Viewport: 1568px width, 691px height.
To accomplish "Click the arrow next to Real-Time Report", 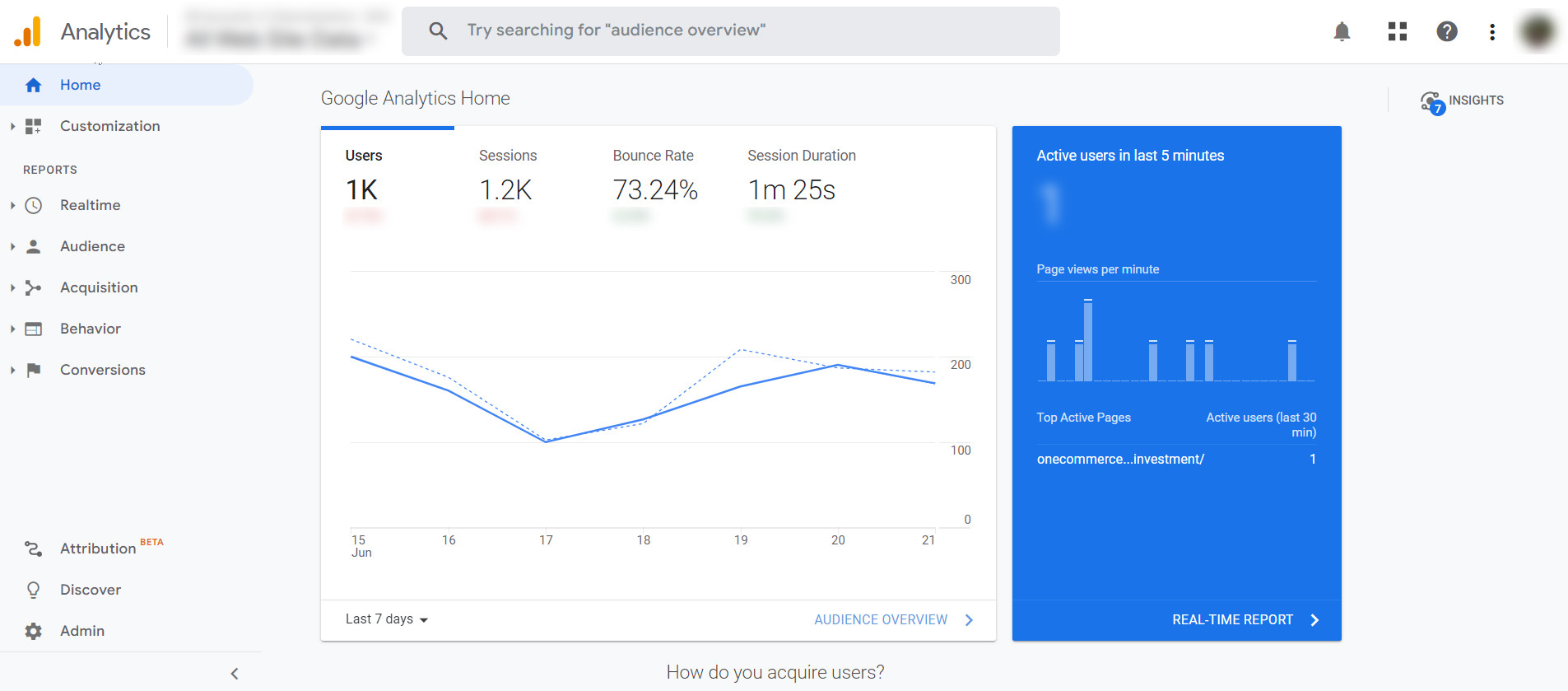I will pos(1314,620).
